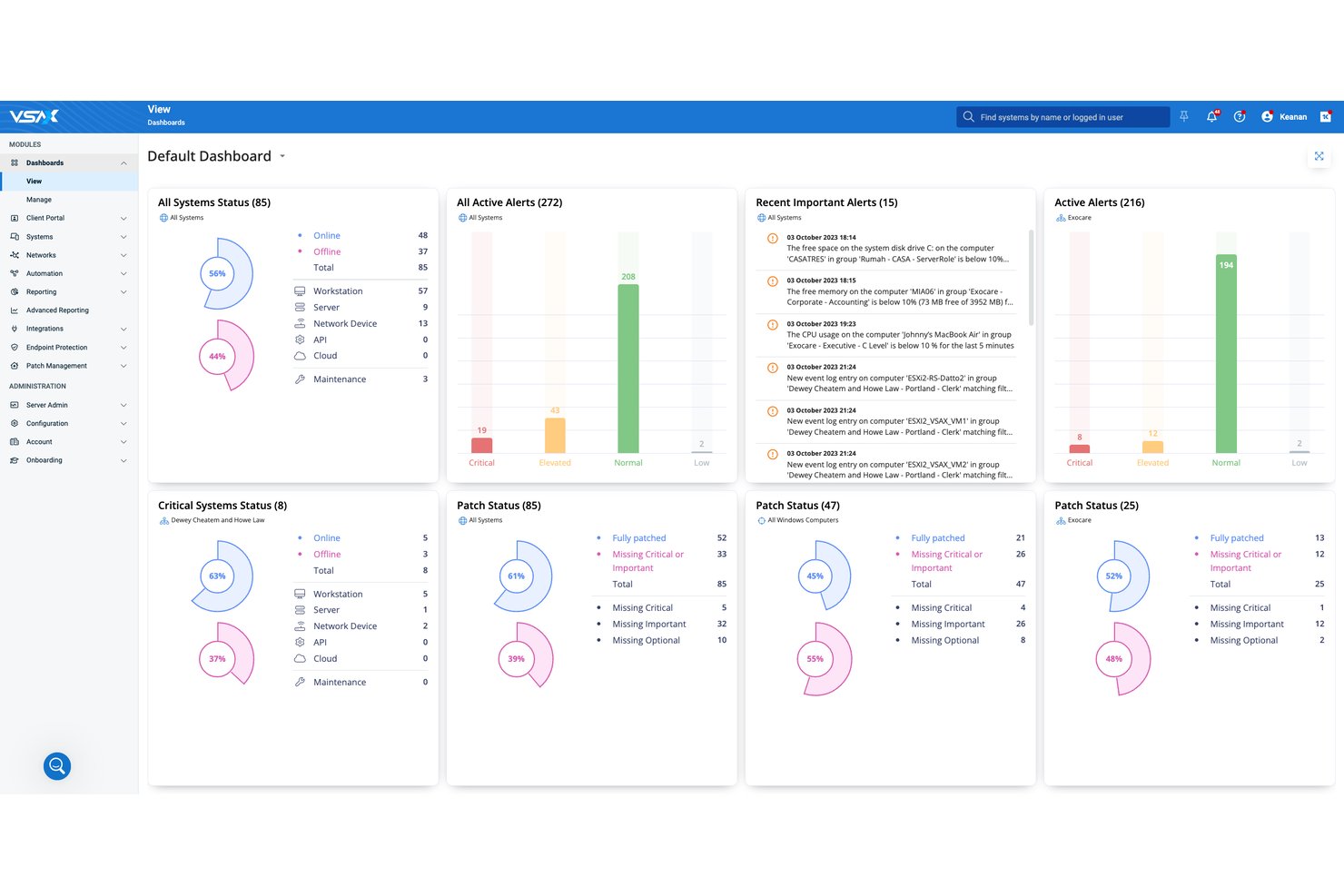Click the Onboarding sidebar icon

point(15,460)
